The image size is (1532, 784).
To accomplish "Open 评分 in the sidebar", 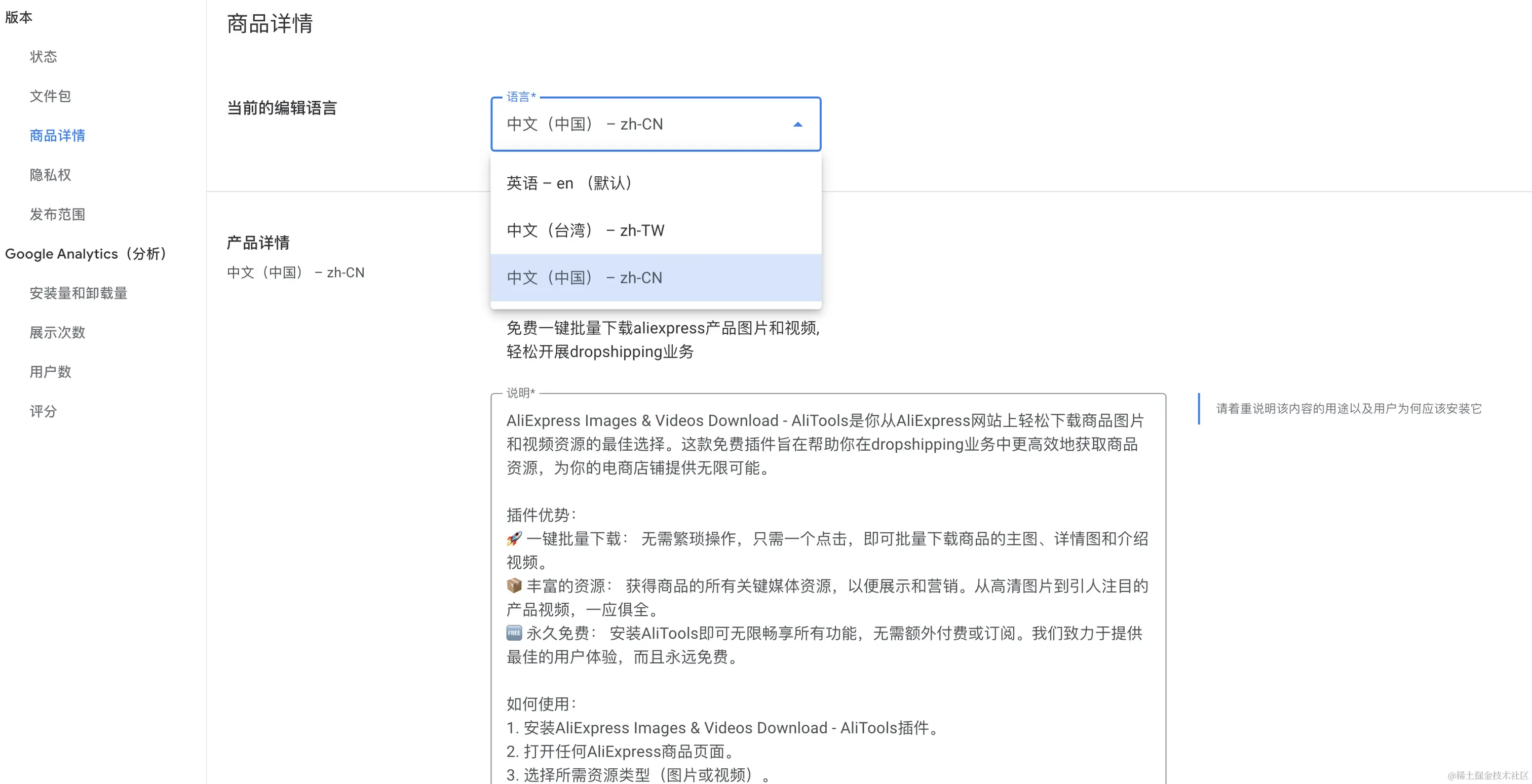I will (x=44, y=411).
